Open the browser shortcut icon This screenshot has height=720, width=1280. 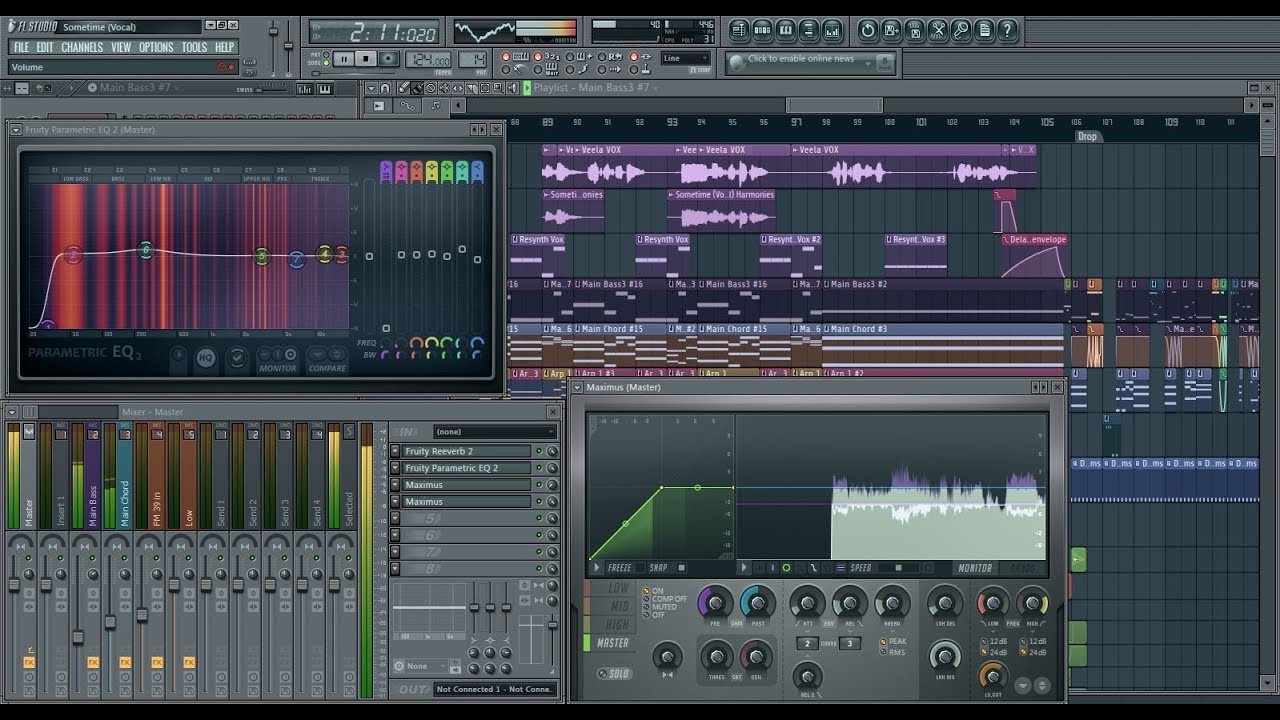click(x=808, y=30)
